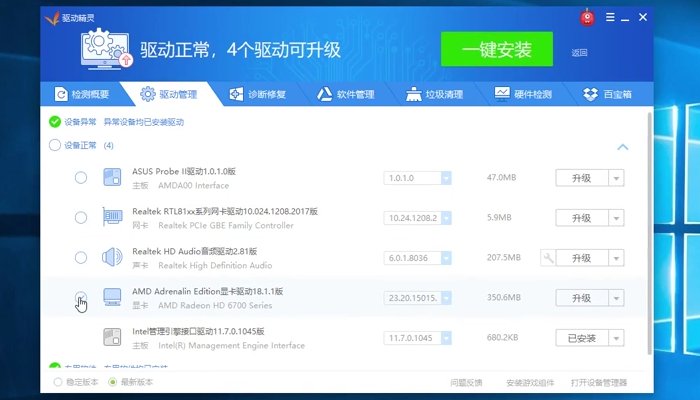Open version dropdown showing 11.7.0.1045
This screenshot has width=700, height=400.
pos(417,338)
